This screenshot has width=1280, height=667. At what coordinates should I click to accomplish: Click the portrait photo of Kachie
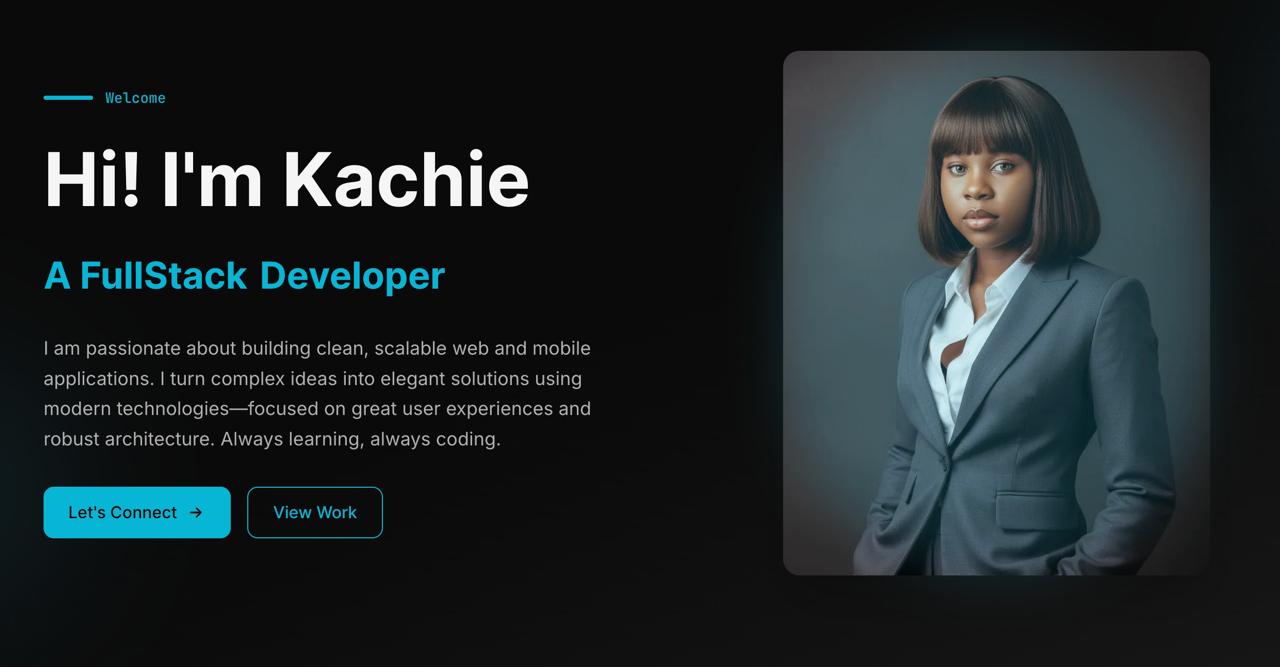coord(996,313)
